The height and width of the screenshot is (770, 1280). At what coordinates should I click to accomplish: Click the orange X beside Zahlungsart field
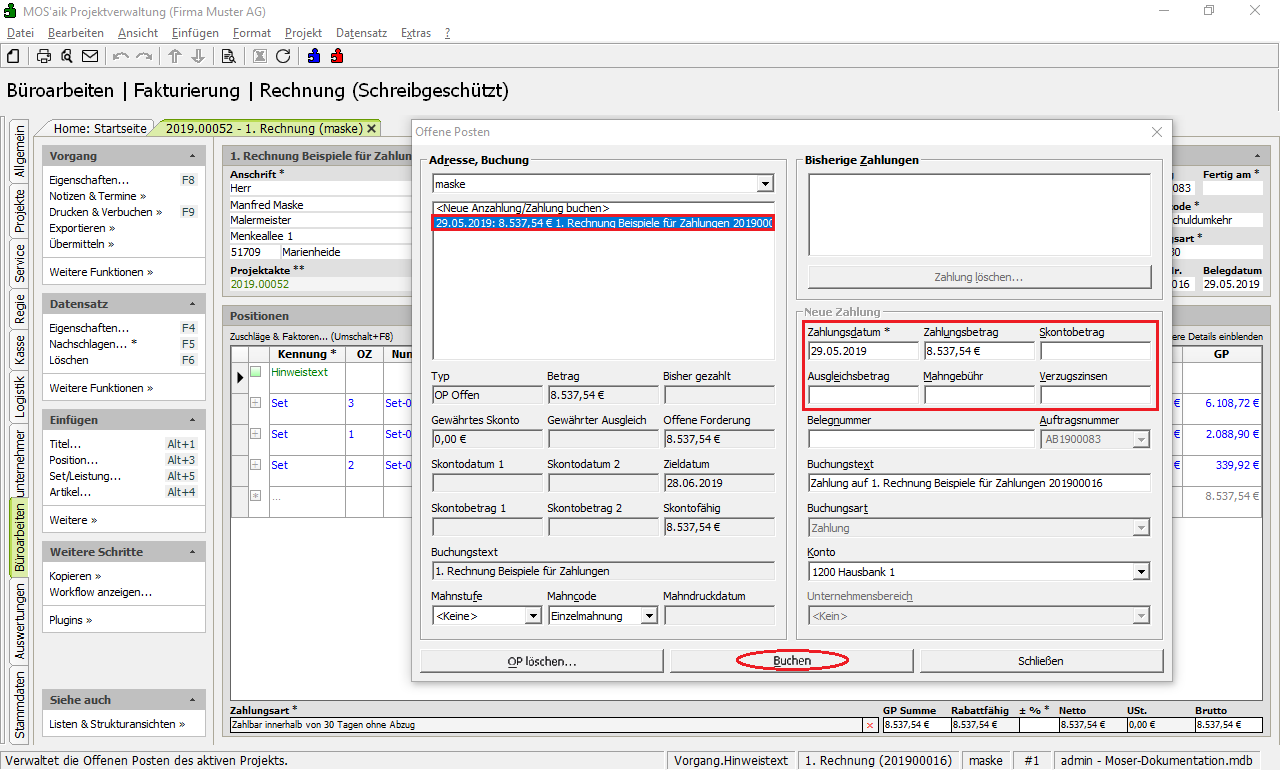[x=869, y=725]
